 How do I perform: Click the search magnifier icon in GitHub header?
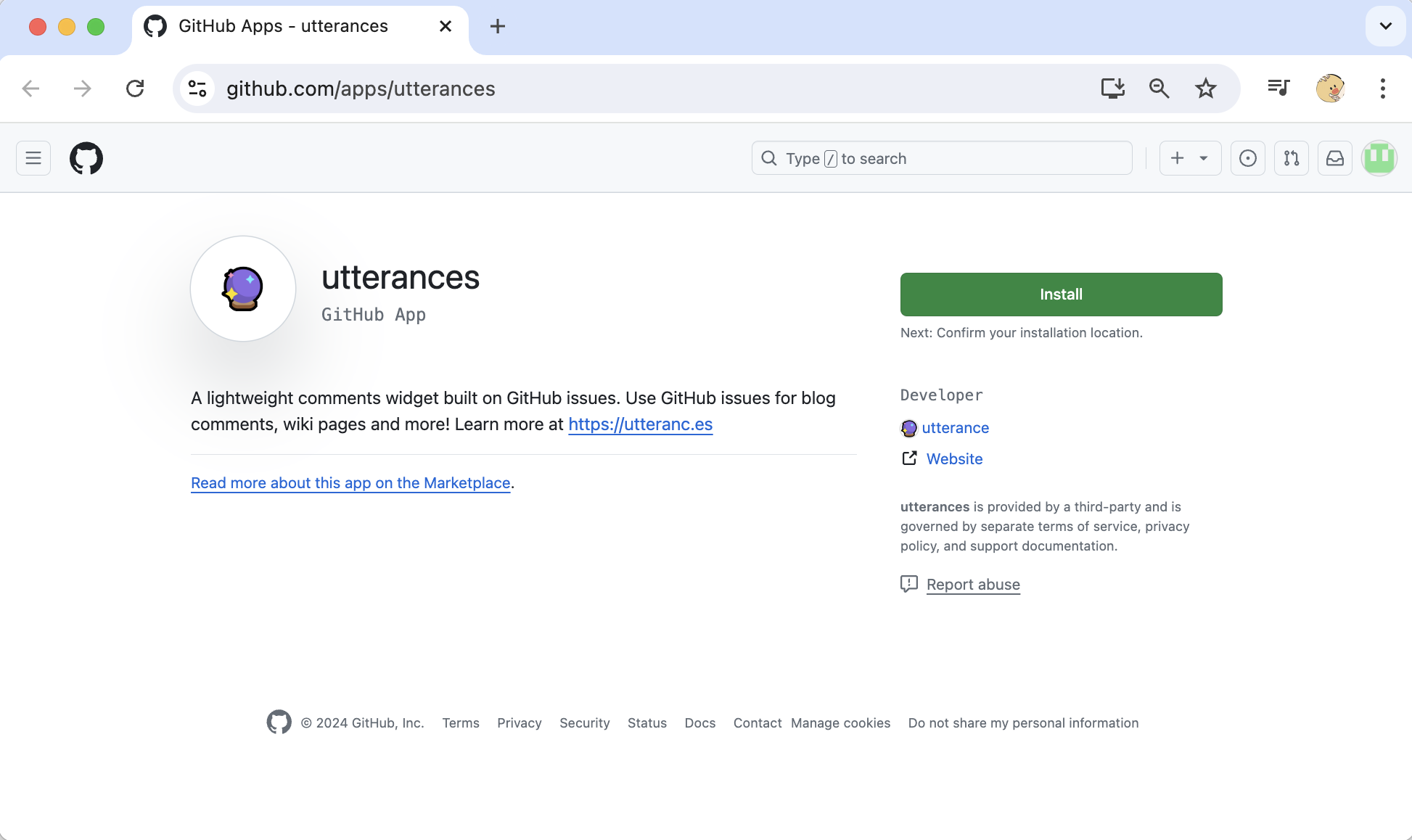click(x=769, y=158)
